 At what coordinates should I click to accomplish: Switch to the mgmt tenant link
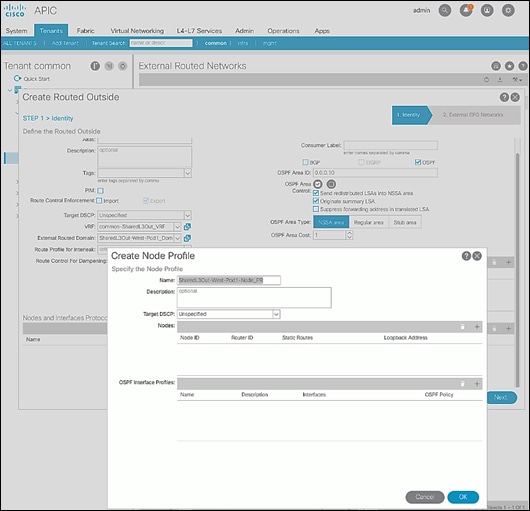270,43
